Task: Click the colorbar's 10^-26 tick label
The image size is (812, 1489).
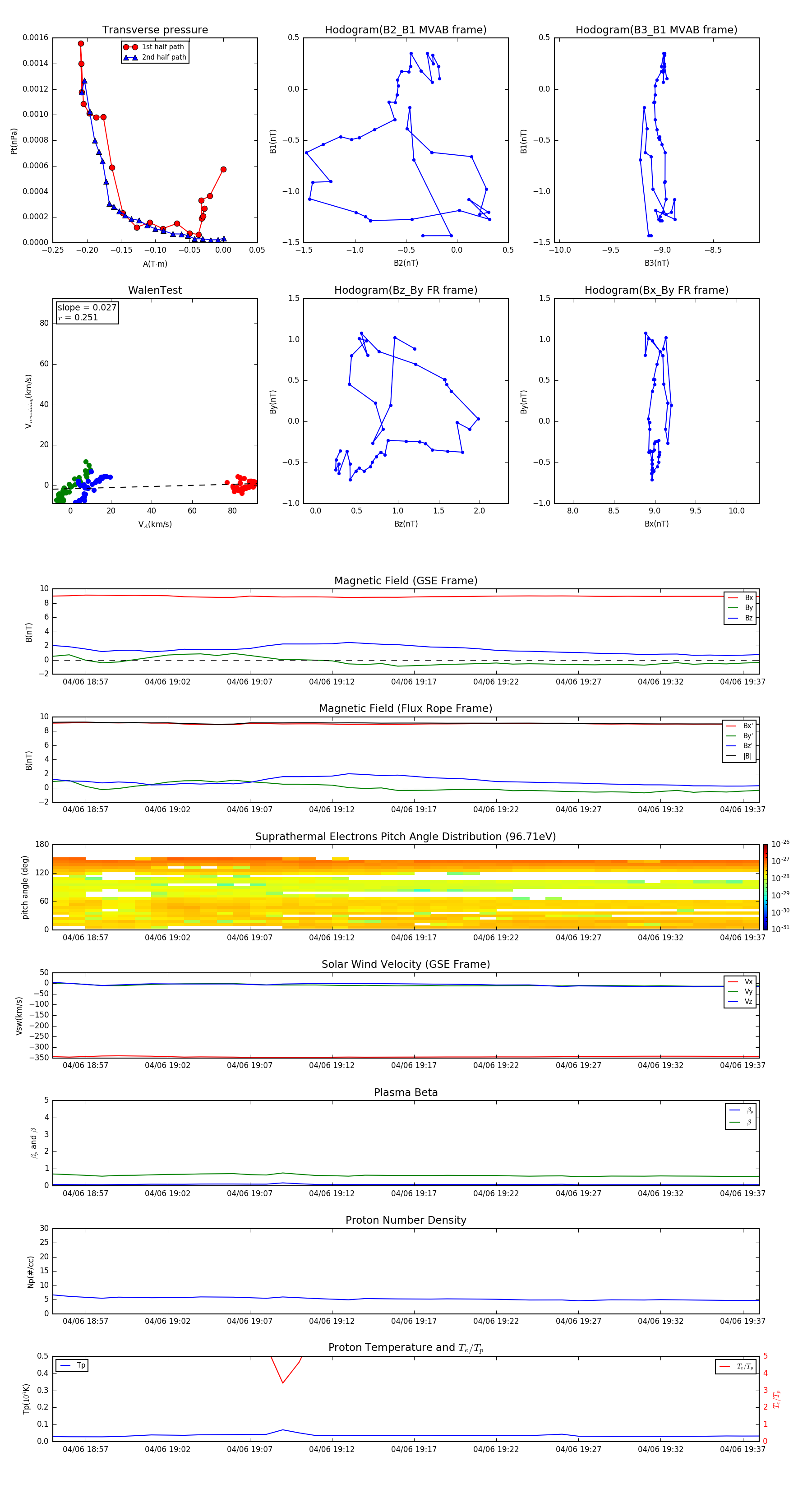Action: click(x=780, y=844)
